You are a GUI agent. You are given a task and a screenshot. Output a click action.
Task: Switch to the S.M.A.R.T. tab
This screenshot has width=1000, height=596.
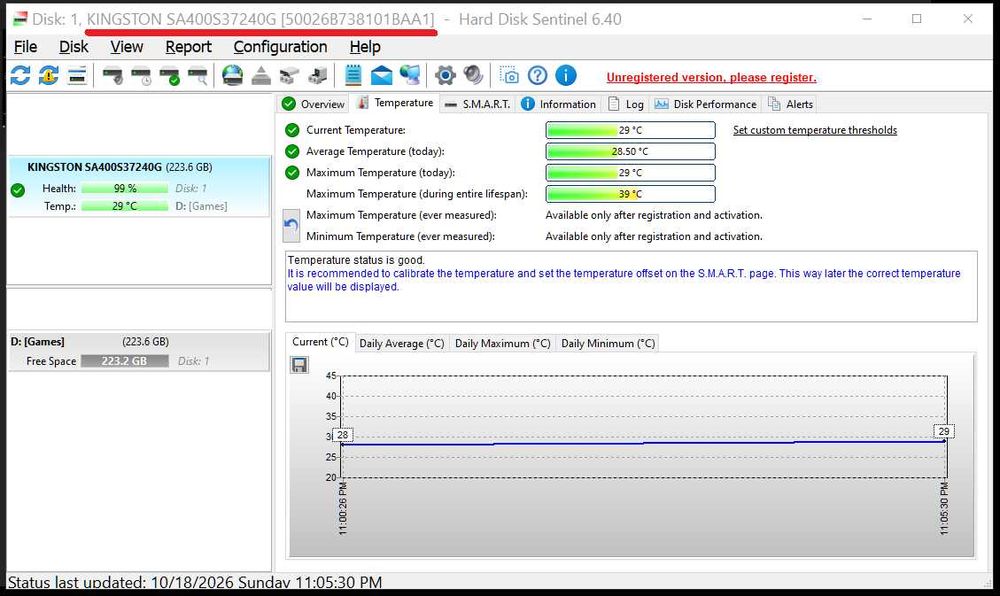click(x=477, y=104)
